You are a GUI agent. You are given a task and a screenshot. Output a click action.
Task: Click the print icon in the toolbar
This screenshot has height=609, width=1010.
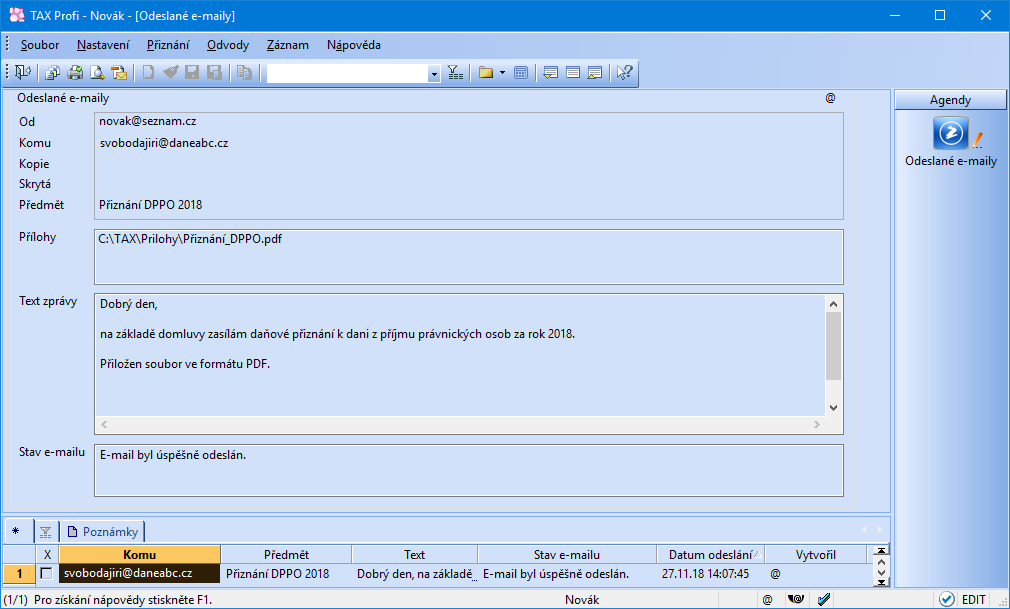click(75, 73)
